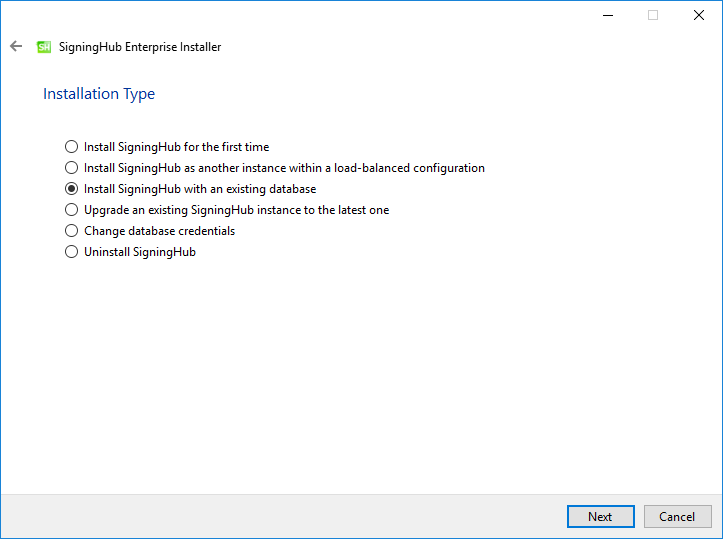This screenshot has height=539, width=723.
Task: Select Change database credentials radio circle
Action: 71,231
